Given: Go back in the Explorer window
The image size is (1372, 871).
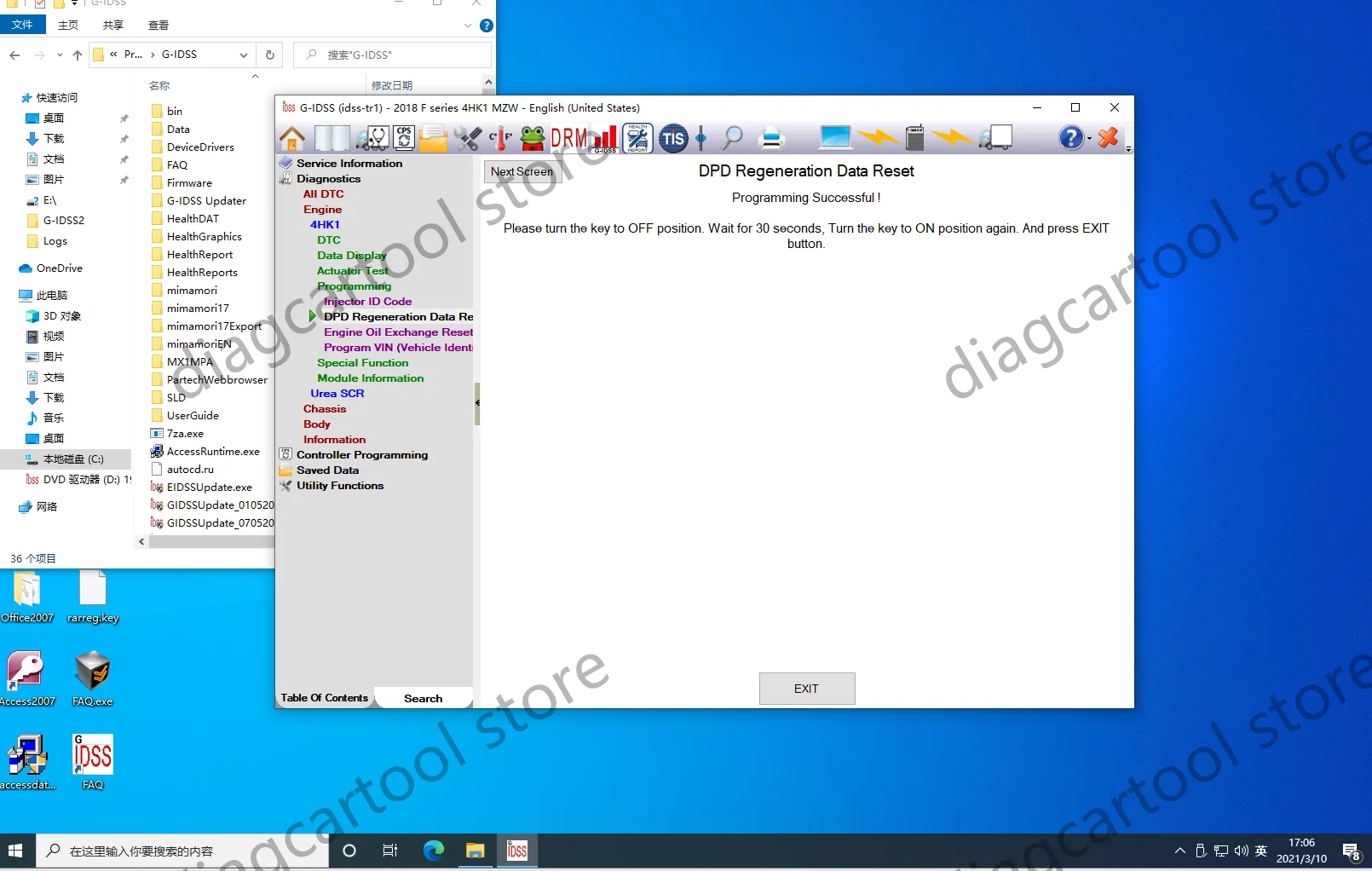Looking at the screenshot, I should tap(14, 55).
